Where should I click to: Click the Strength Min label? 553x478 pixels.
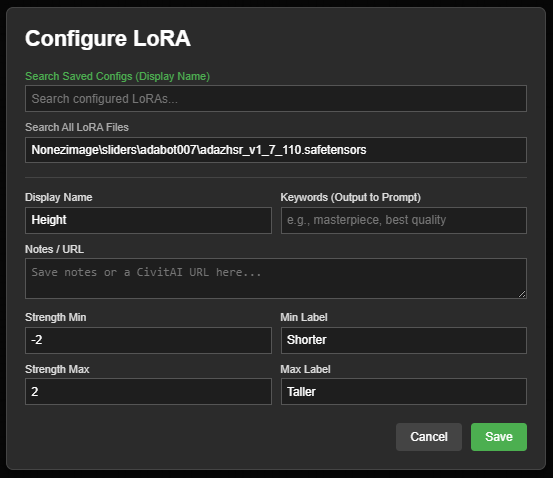(x=56, y=317)
